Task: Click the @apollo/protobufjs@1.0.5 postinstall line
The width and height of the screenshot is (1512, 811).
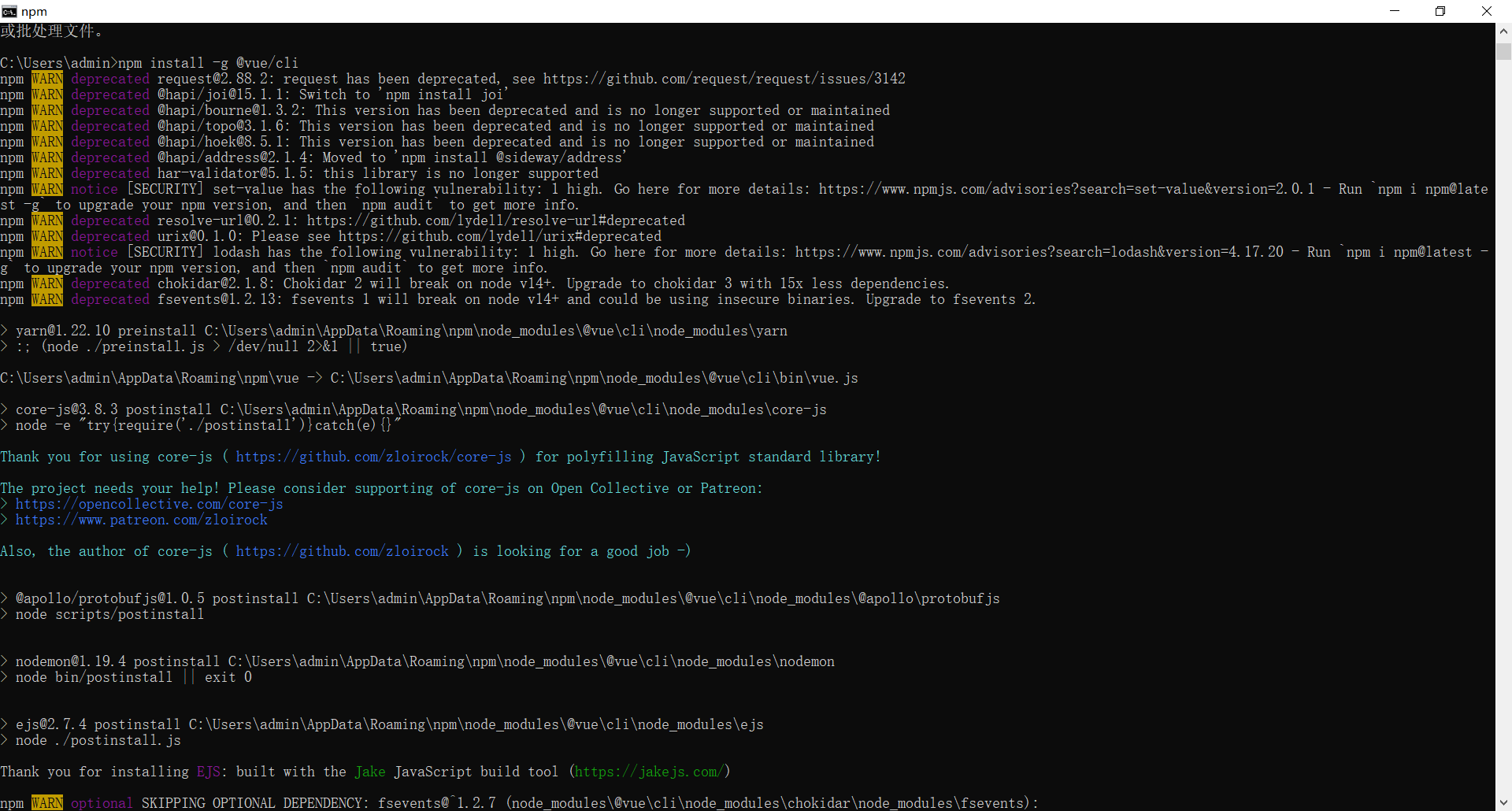Action: [x=500, y=598]
